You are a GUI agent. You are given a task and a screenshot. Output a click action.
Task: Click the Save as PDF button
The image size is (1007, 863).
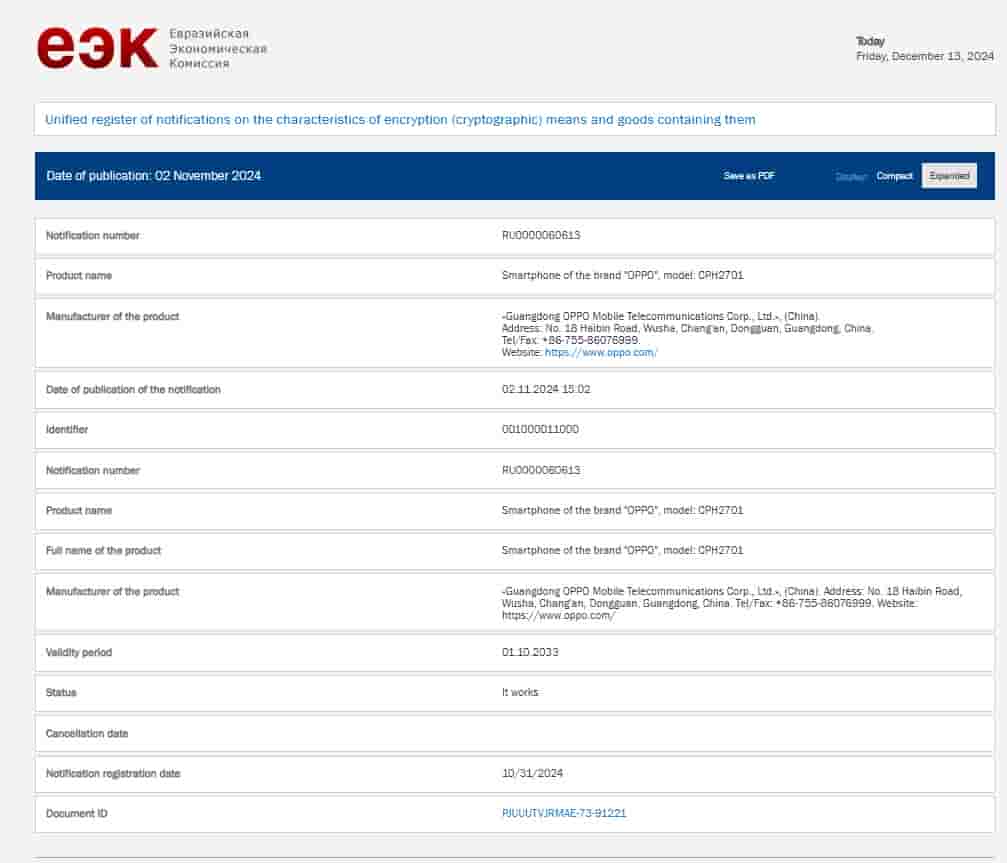(747, 175)
